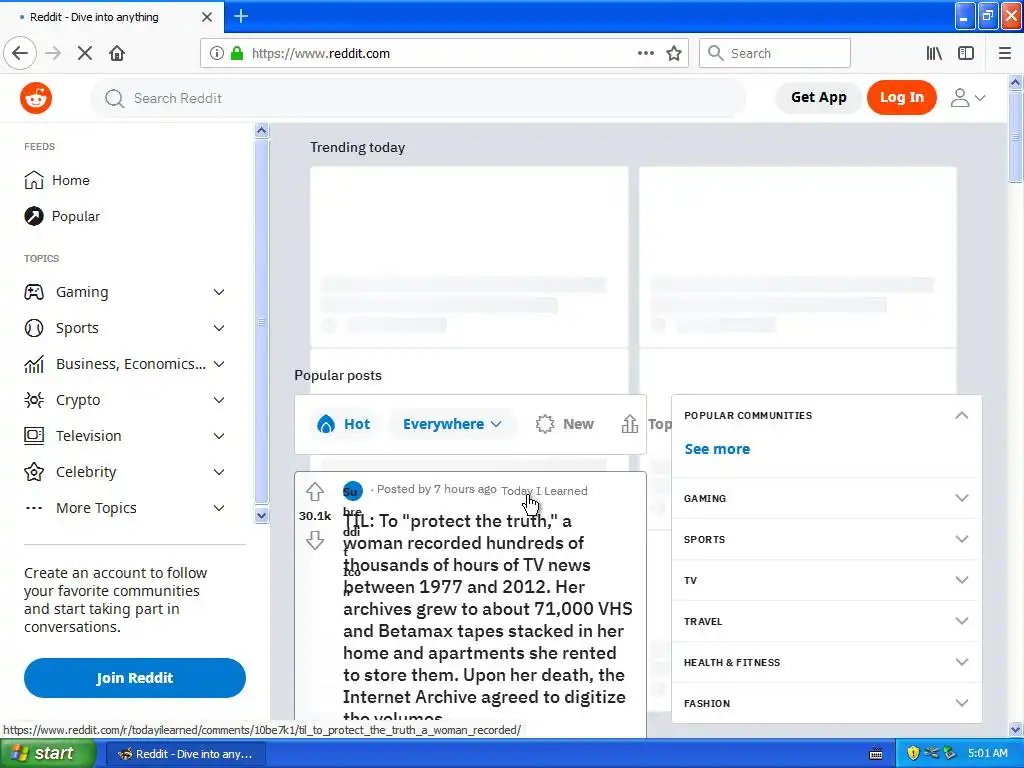This screenshot has width=1024, height=768.
Task: Open the Windows start menu
Action: pos(48,753)
